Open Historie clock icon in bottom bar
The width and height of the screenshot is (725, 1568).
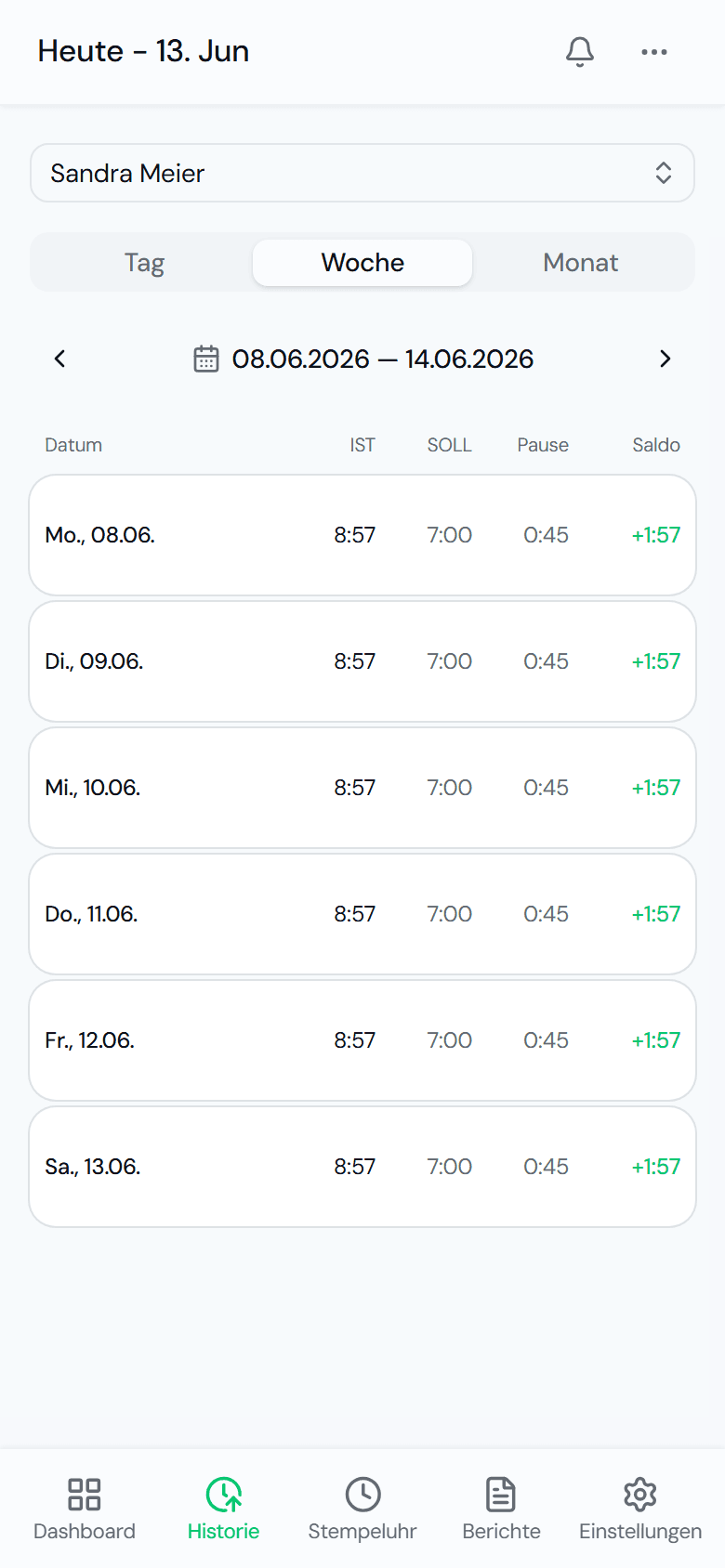click(x=224, y=1495)
